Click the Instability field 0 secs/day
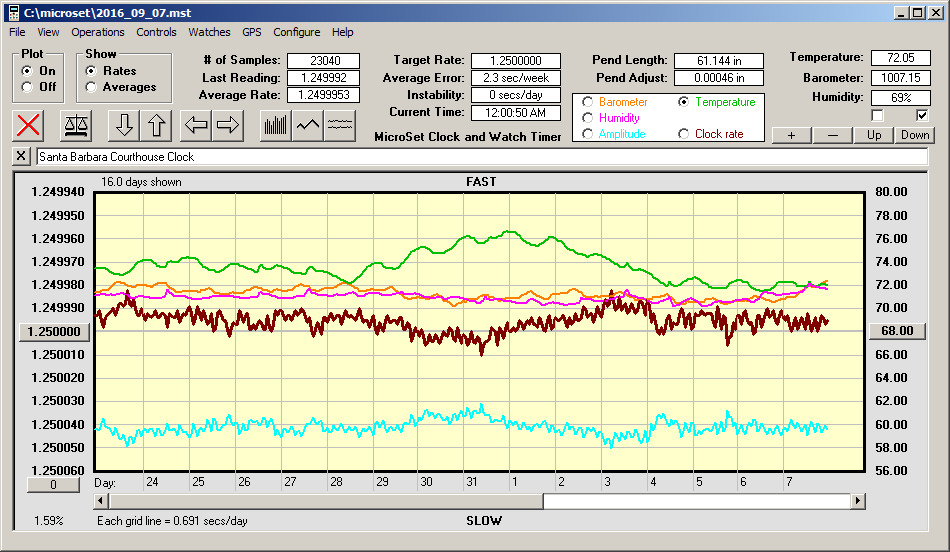 click(x=516, y=95)
